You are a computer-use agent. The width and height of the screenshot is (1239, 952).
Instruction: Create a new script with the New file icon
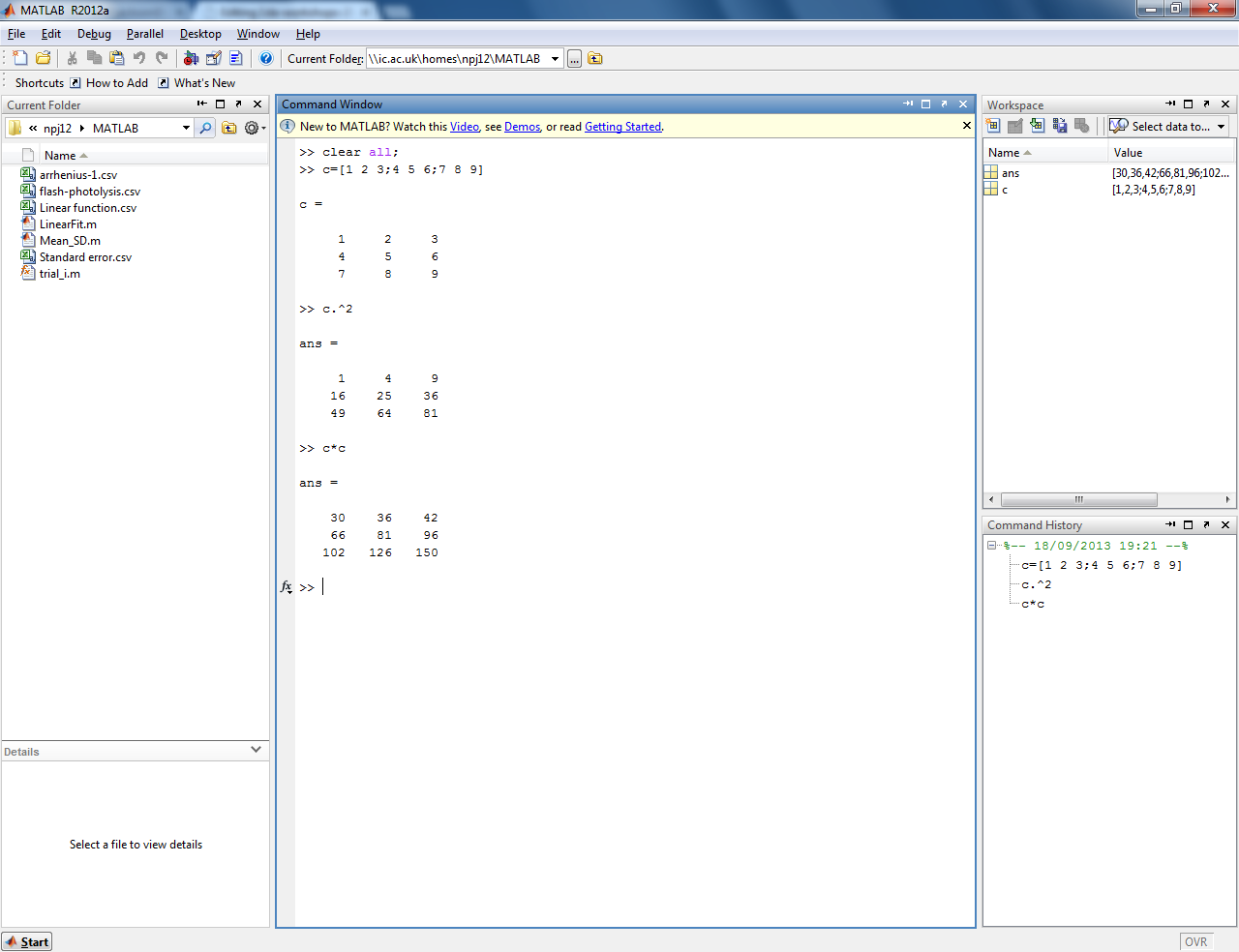[x=19, y=58]
